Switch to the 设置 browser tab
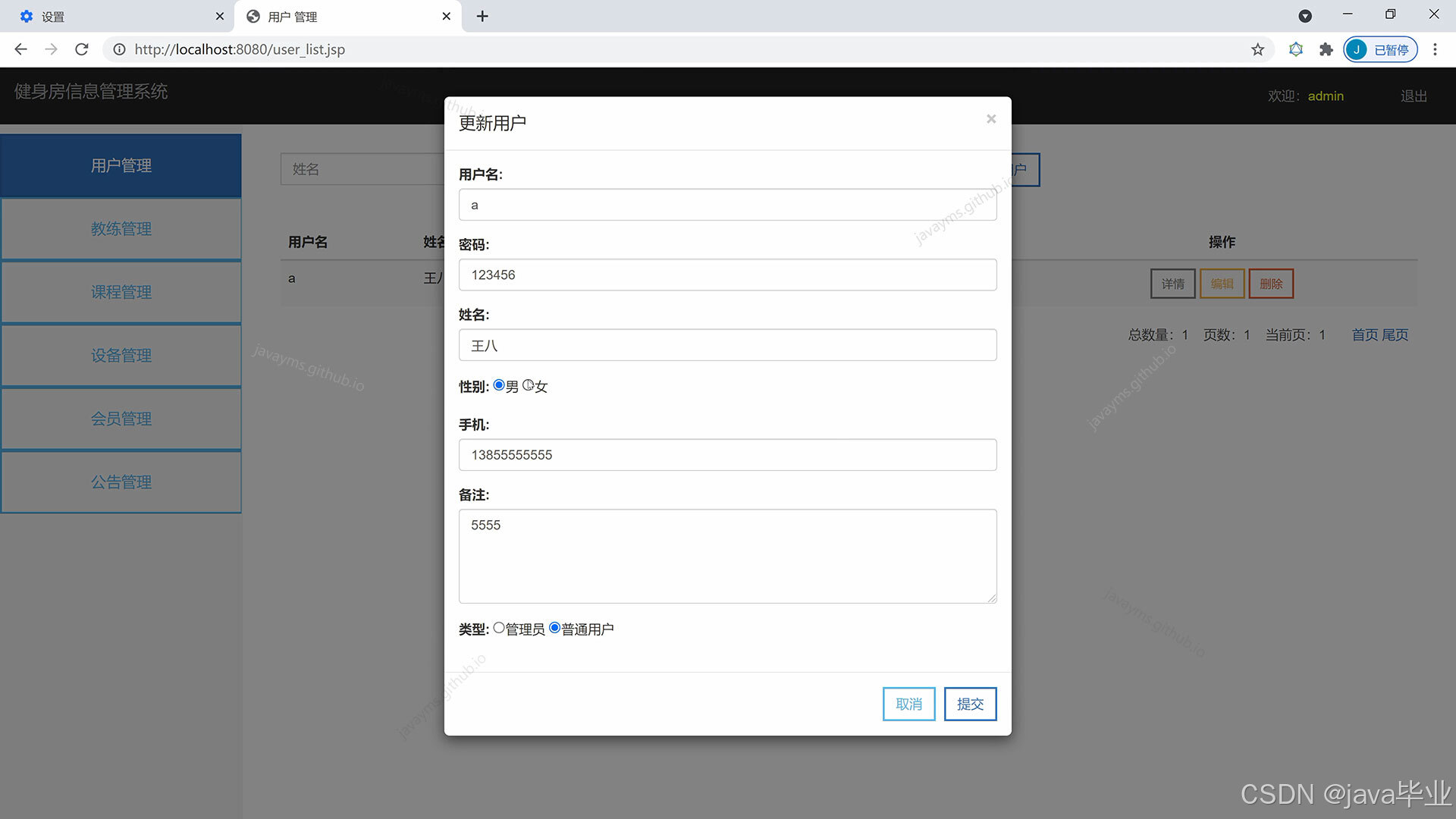The height and width of the screenshot is (819, 1456). click(118, 16)
